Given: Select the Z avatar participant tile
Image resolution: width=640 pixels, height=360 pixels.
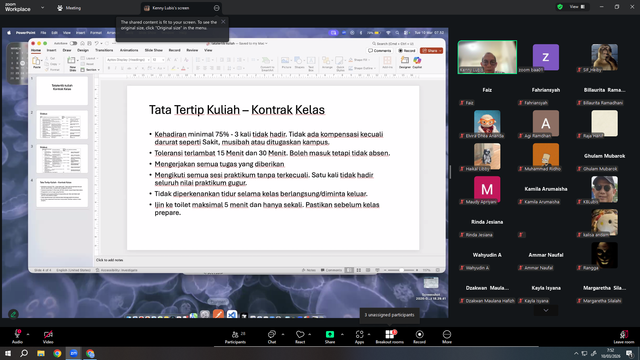Looking at the screenshot, I should tap(546, 57).
